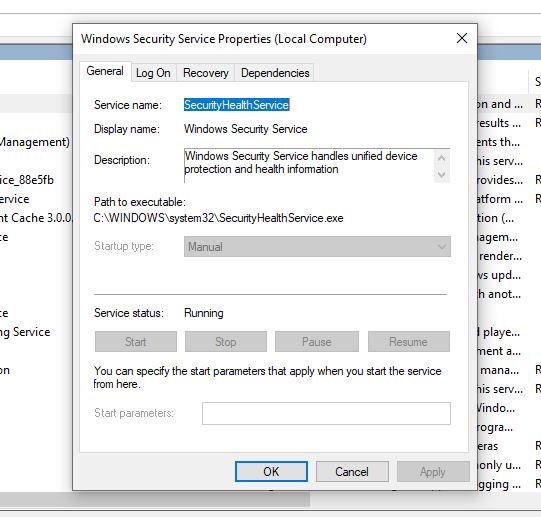Click the 'render...' description cell in Services list
This screenshot has width=541, height=517.
coord(500,256)
